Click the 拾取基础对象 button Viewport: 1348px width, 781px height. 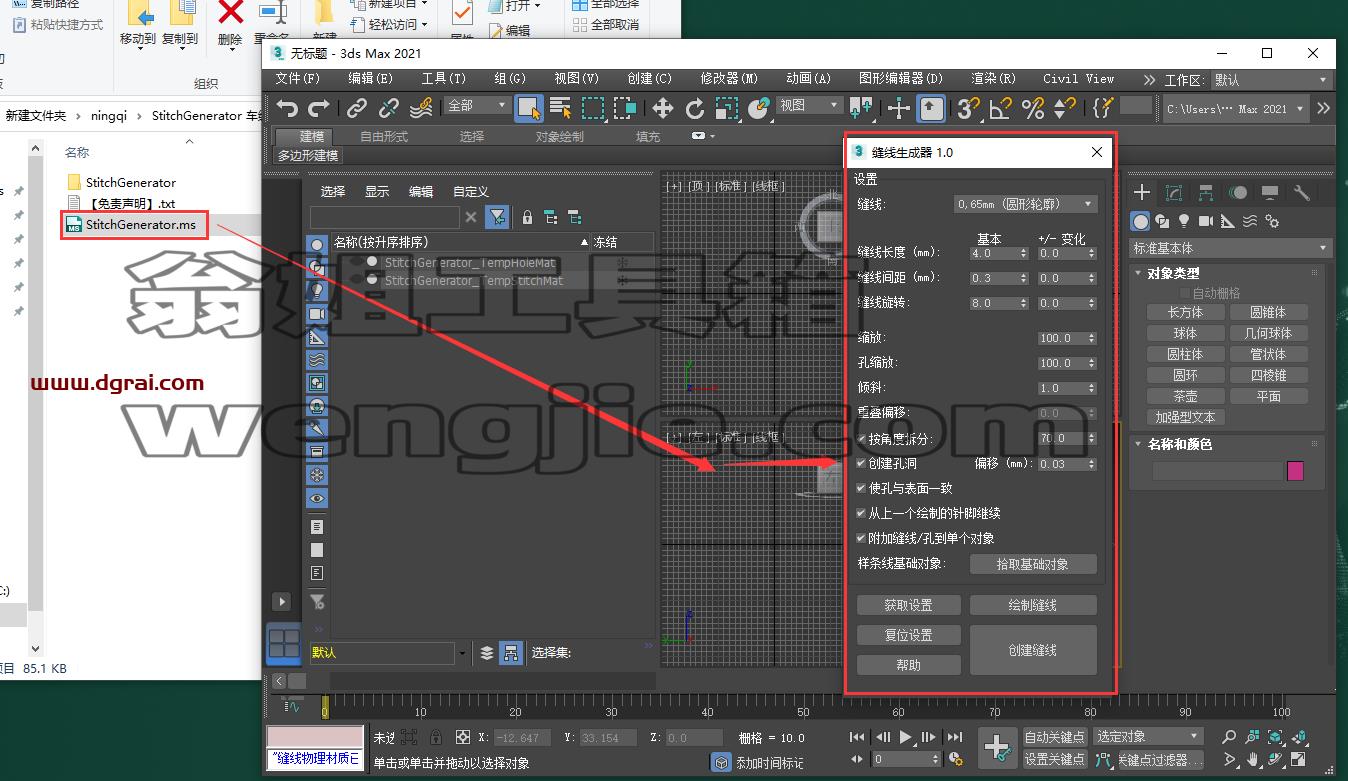(1033, 564)
